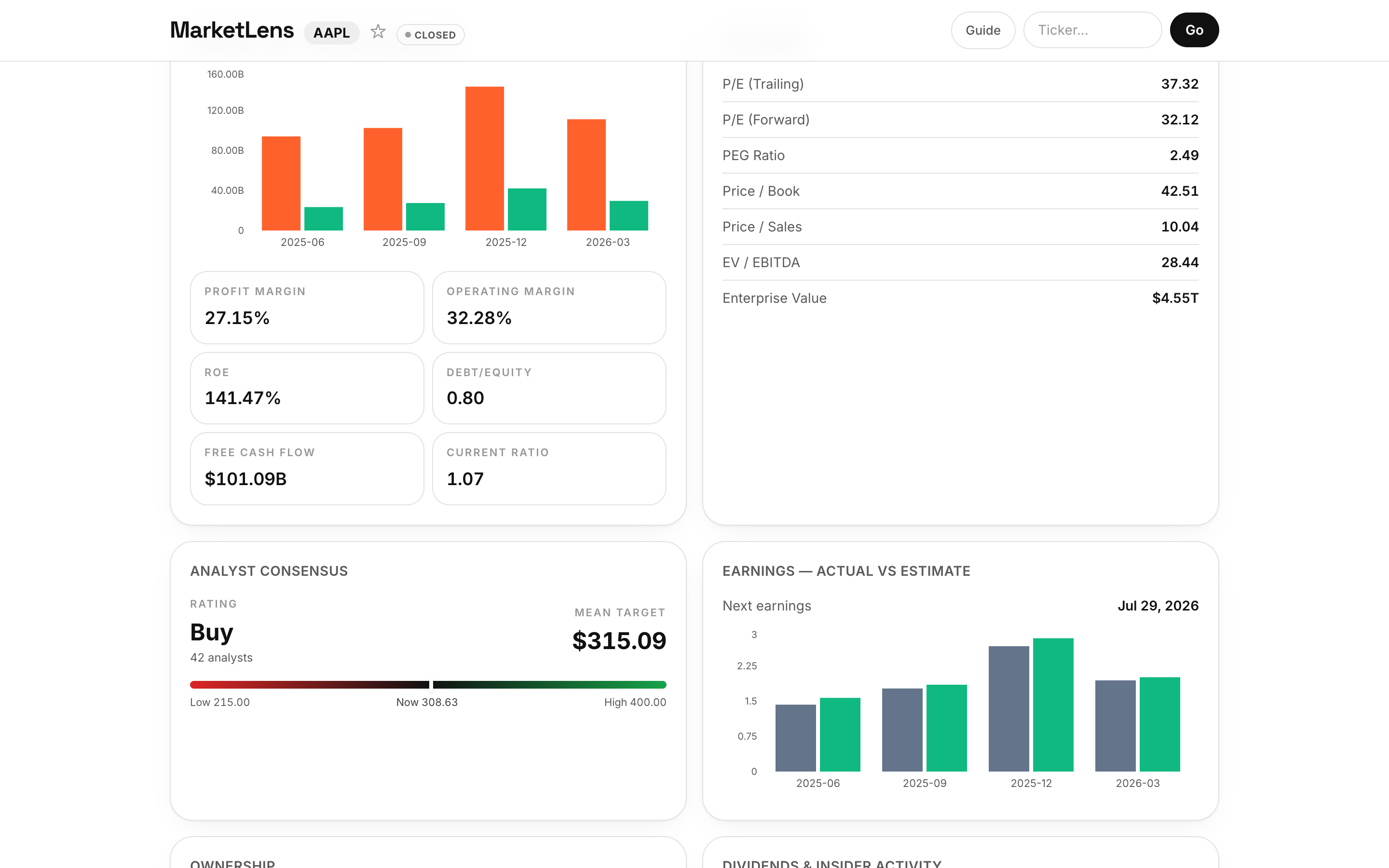Check the CLOSED market status badge
1389x868 pixels.
click(431, 35)
